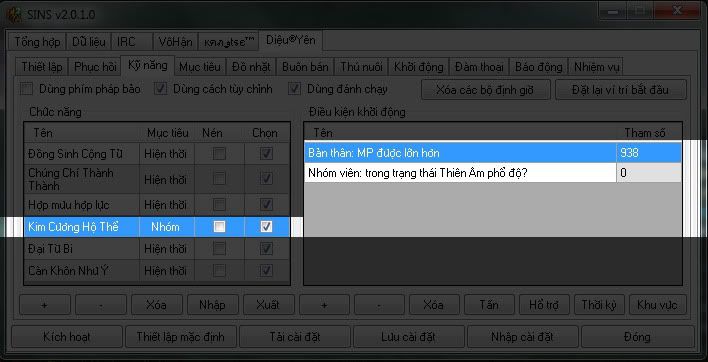This screenshot has width=708, height=362.
Task: Open the Buôn bán sub-tab
Action: [x=305, y=67]
